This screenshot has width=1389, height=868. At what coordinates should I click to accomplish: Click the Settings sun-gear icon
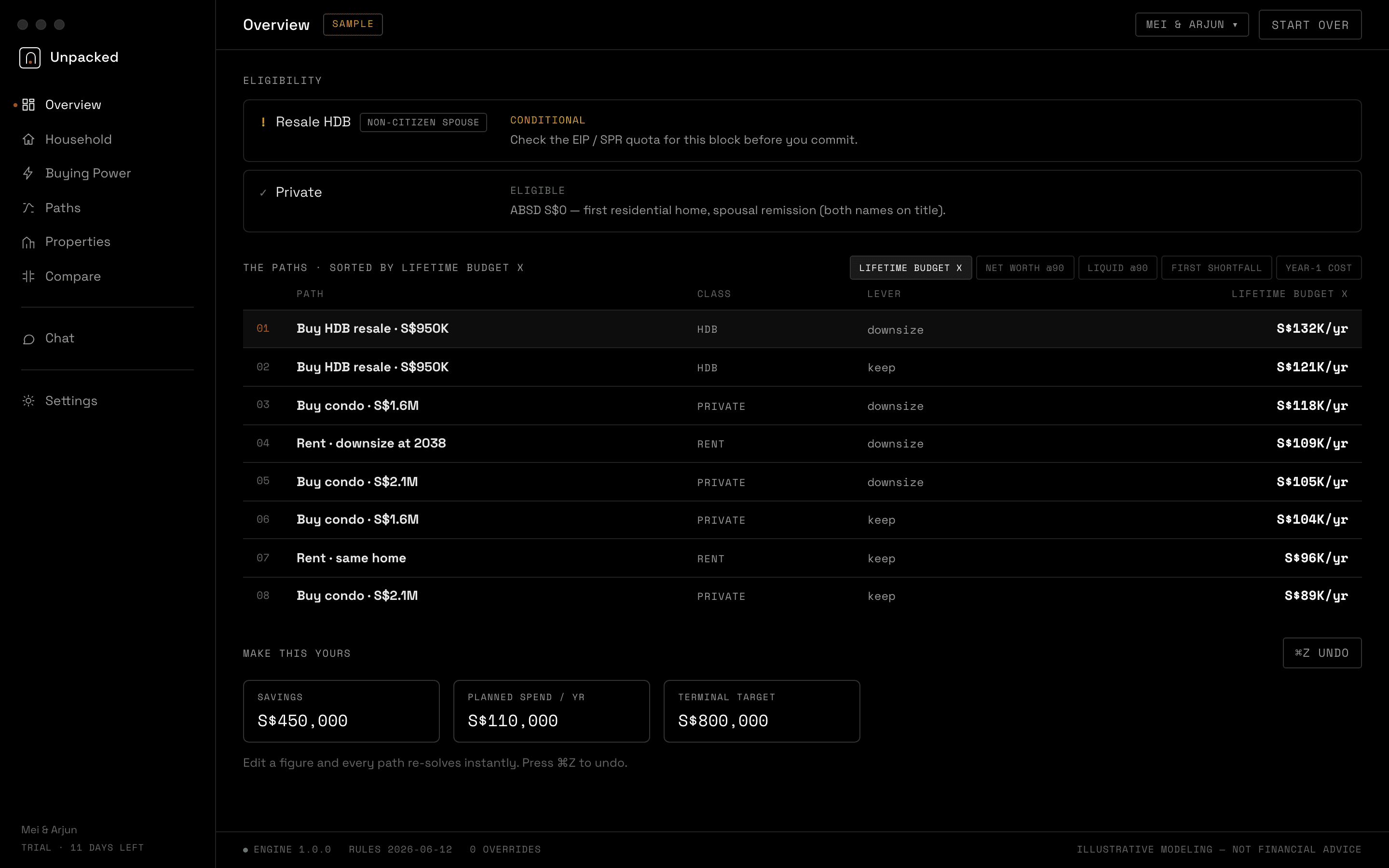click(x=29, y=401)
